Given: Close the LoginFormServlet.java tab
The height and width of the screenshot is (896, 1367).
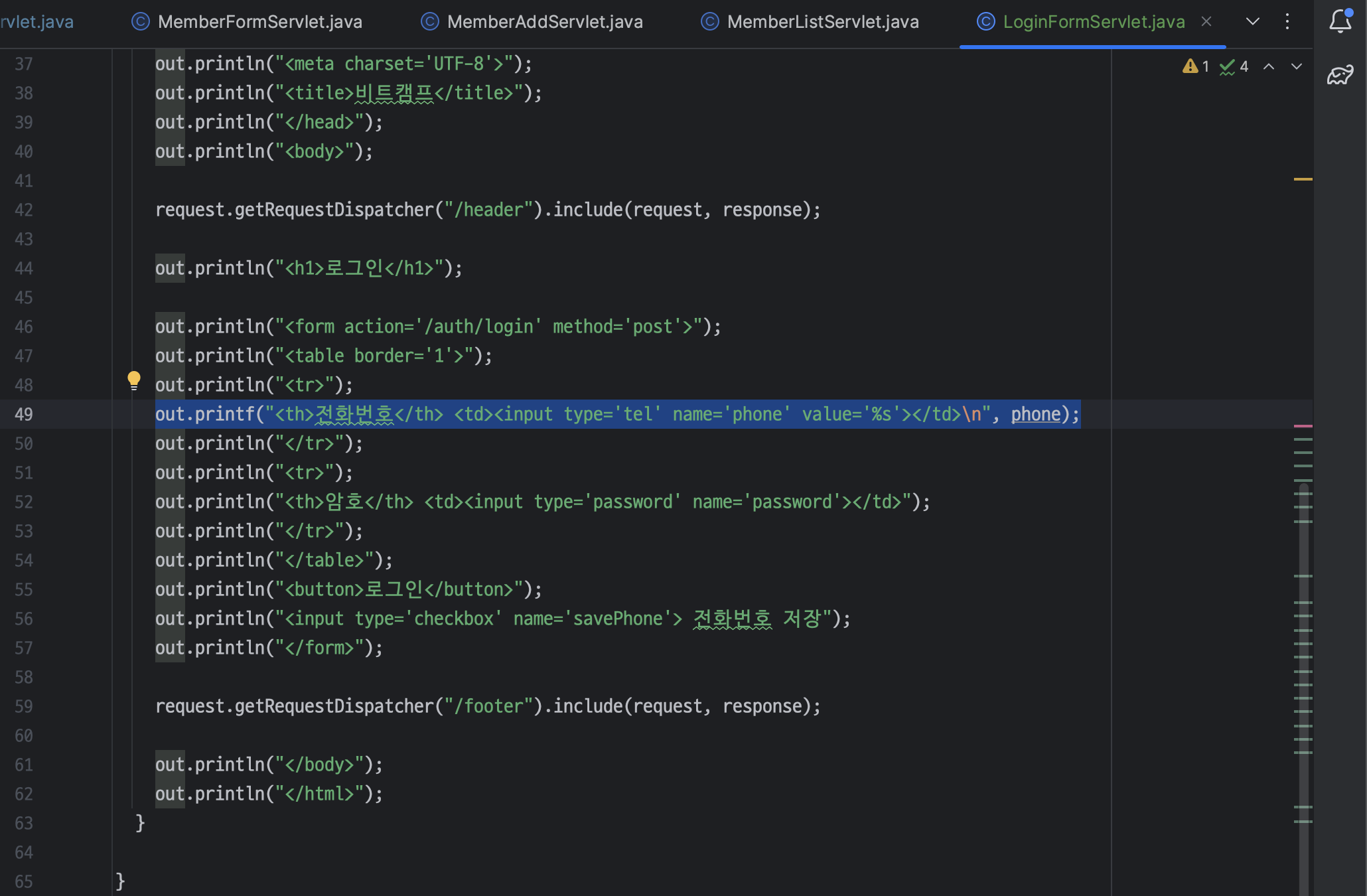Looking at the screenshot, I should point(1206,22).
